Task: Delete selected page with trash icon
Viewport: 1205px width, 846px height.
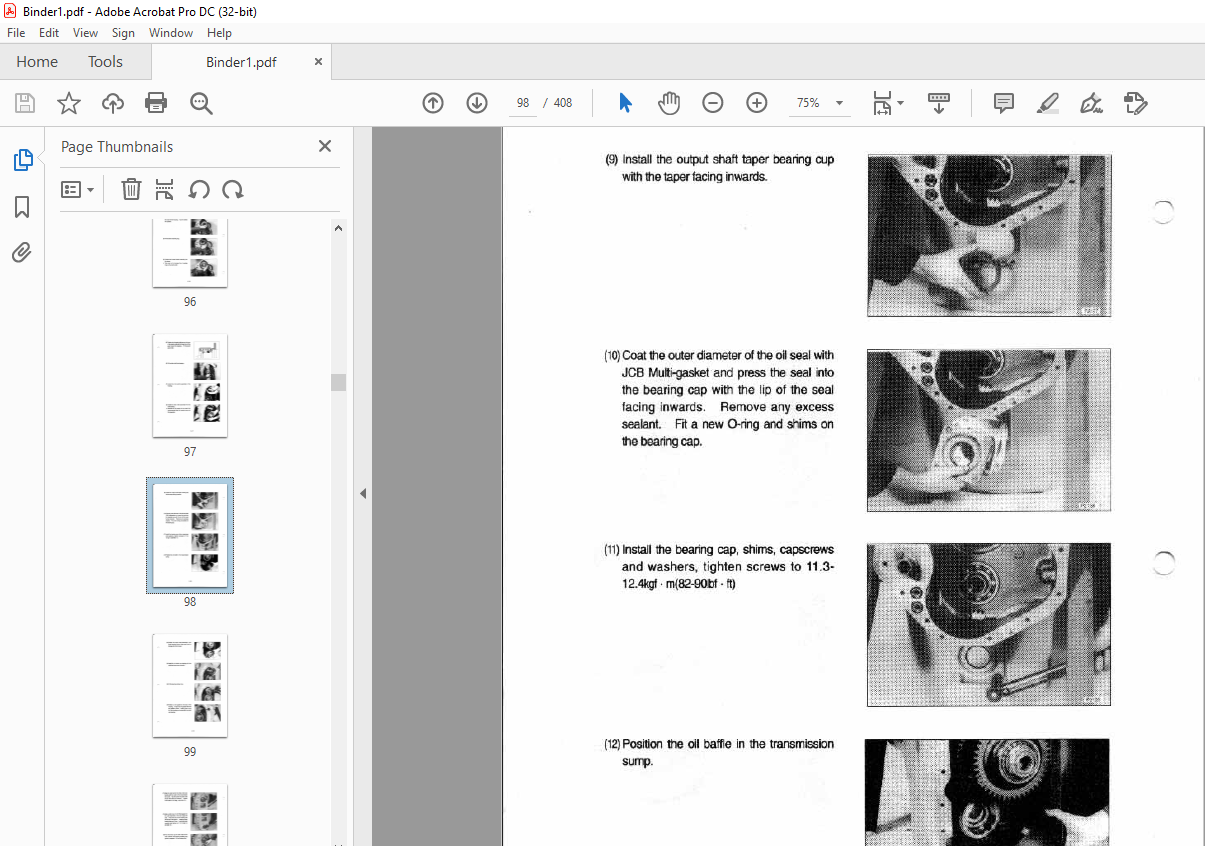Action: click(131, 189)
